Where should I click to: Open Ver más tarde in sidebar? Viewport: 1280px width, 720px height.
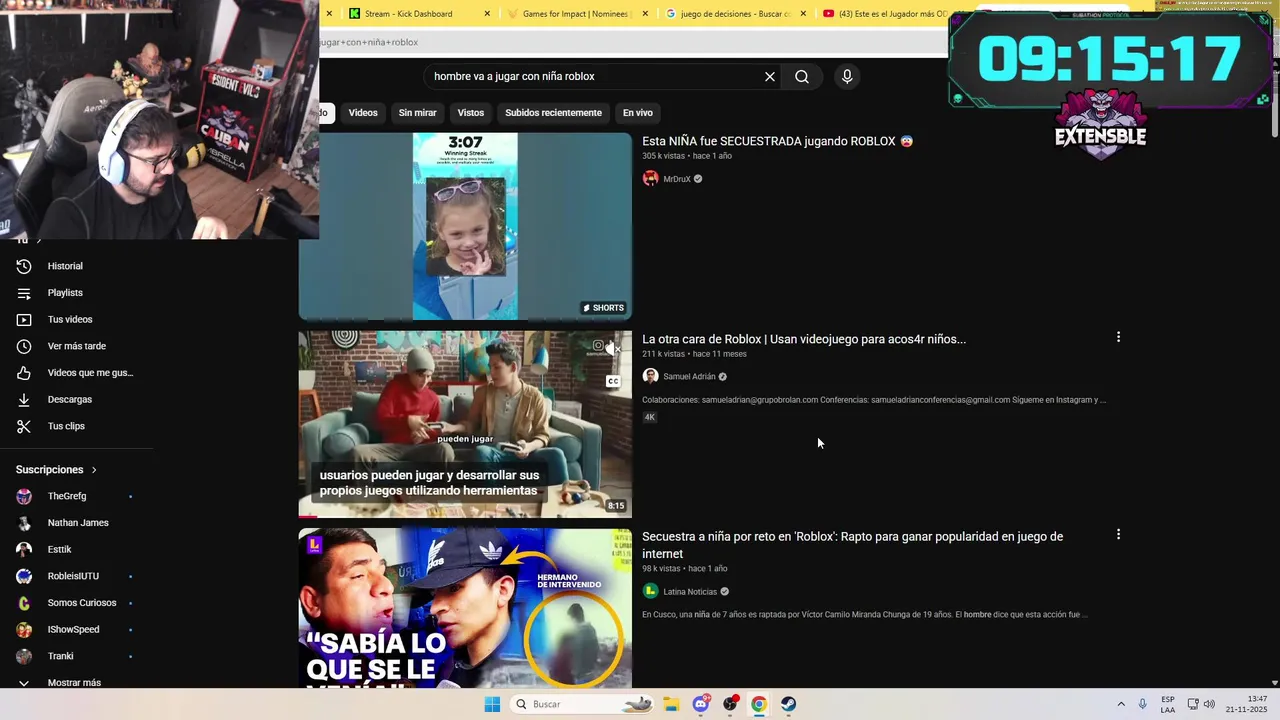click(x=77, y=346)
